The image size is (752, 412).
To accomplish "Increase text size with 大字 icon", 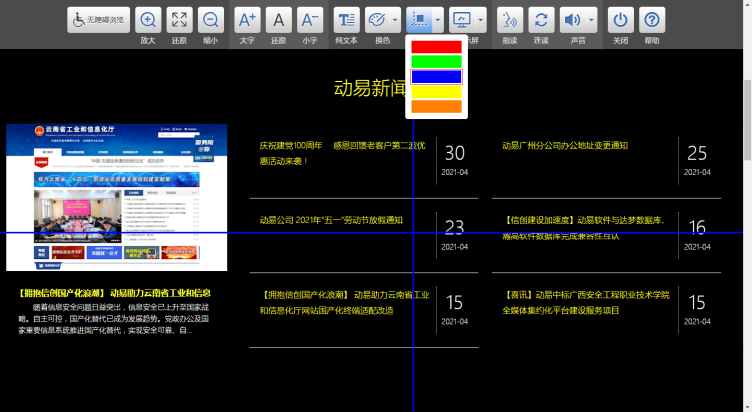I will click(248, 20).
